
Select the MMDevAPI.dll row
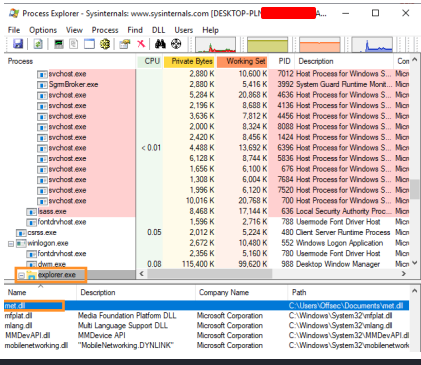pos(207,336)
